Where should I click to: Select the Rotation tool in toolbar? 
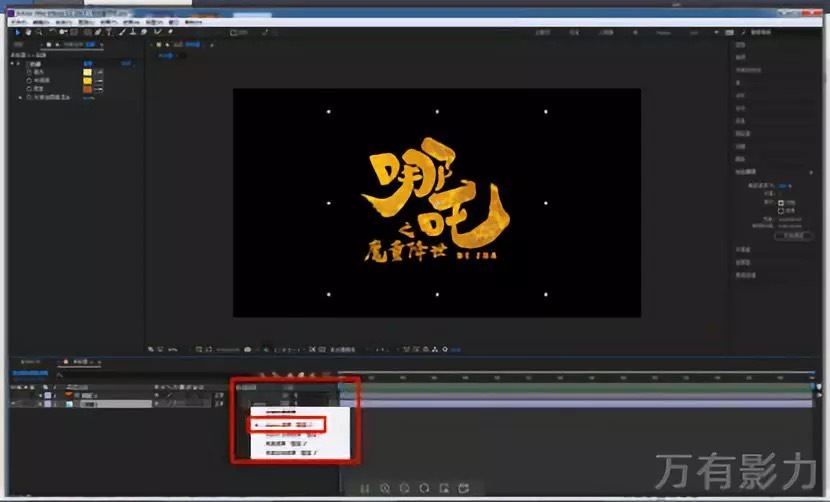(x=52, y=32)
